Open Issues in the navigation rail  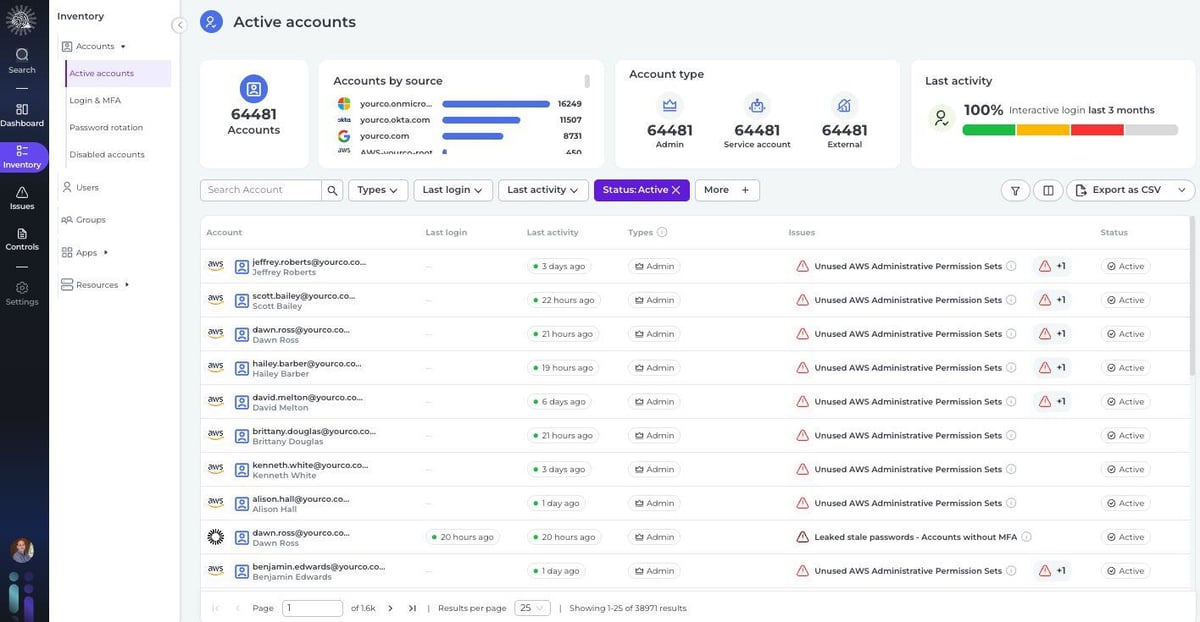pyautogui.click(x=22, y=198)
